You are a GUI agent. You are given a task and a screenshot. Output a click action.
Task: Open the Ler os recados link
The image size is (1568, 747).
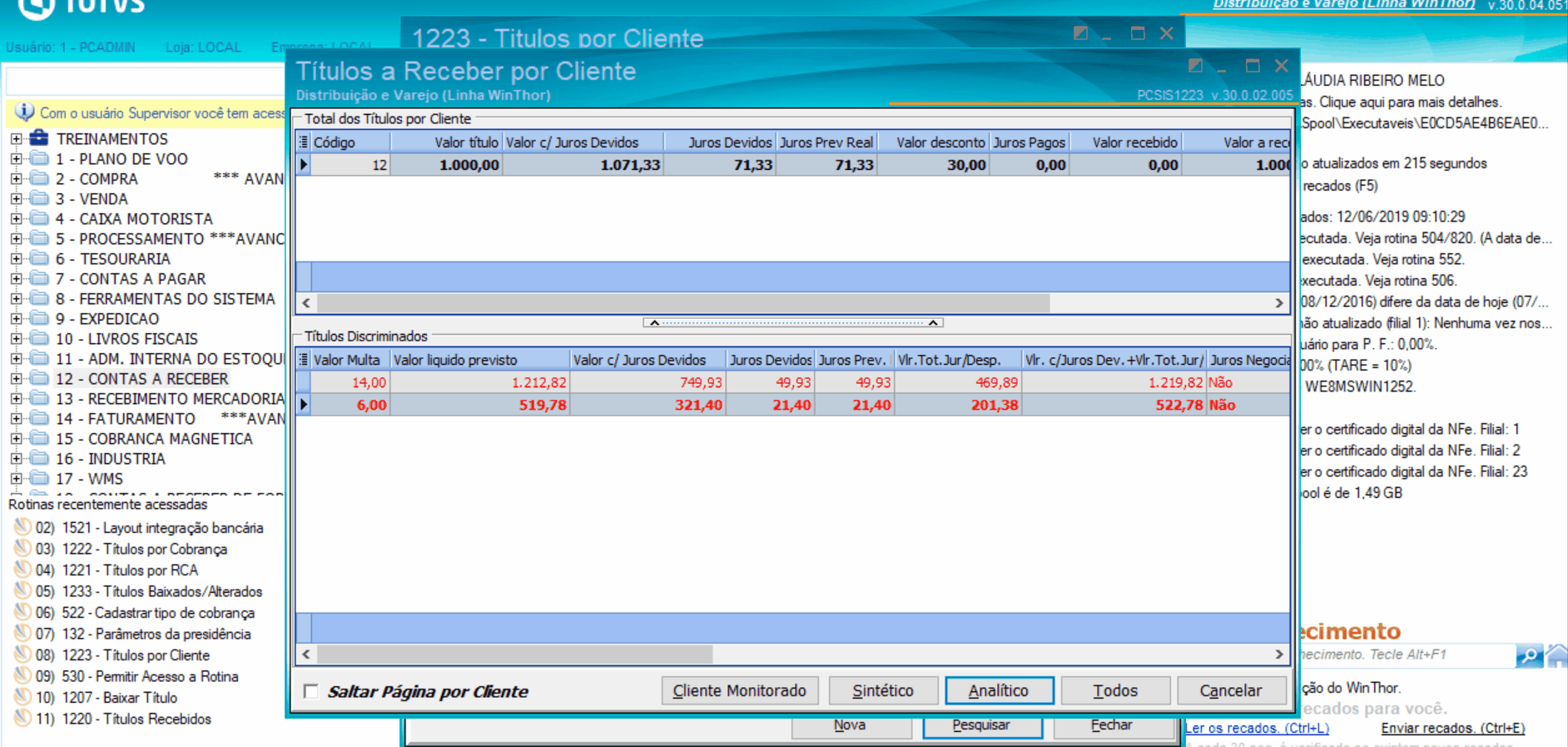pos(1257,729)
